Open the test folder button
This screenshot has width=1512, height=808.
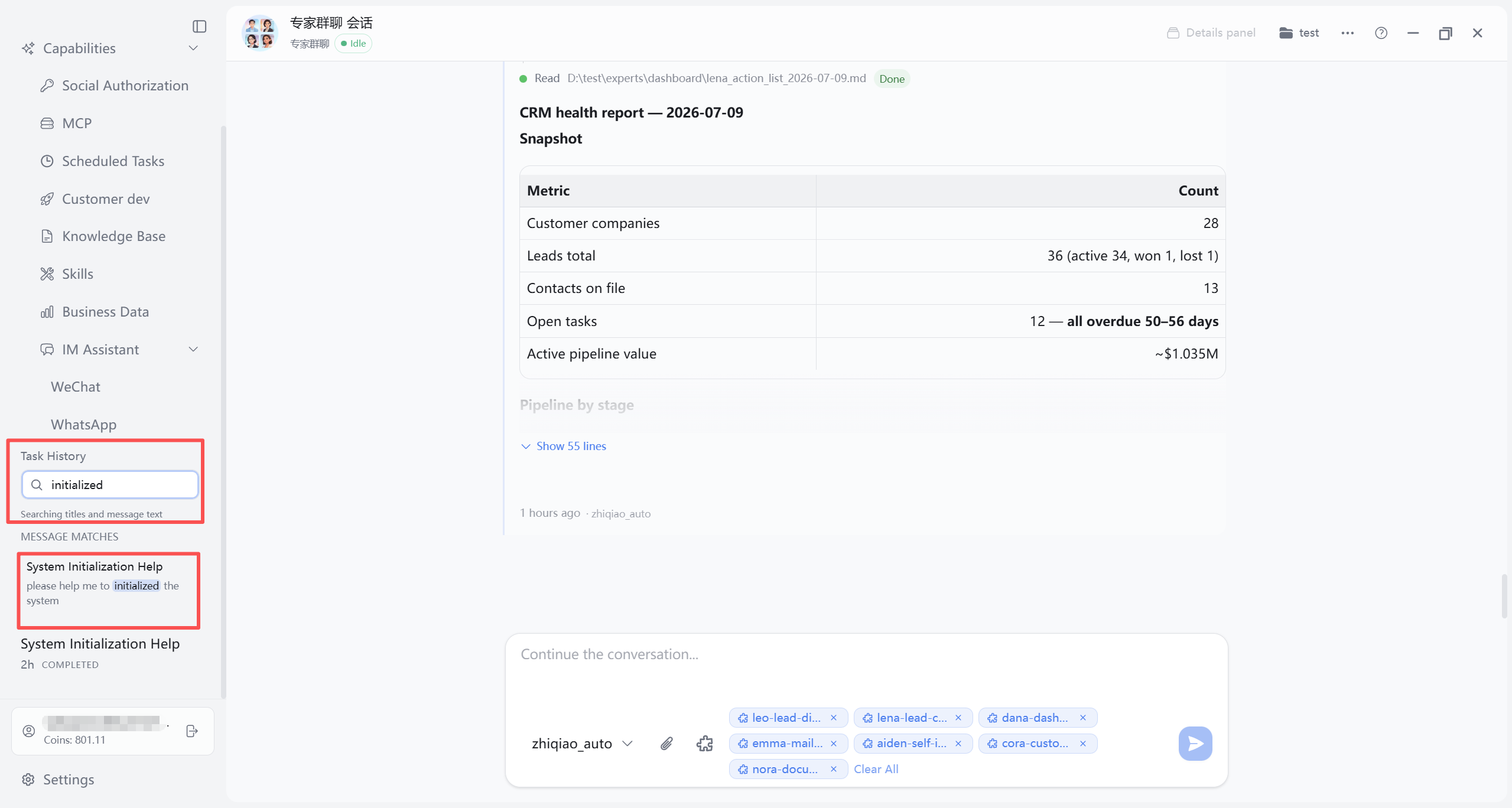click(x=1299, y=33)
